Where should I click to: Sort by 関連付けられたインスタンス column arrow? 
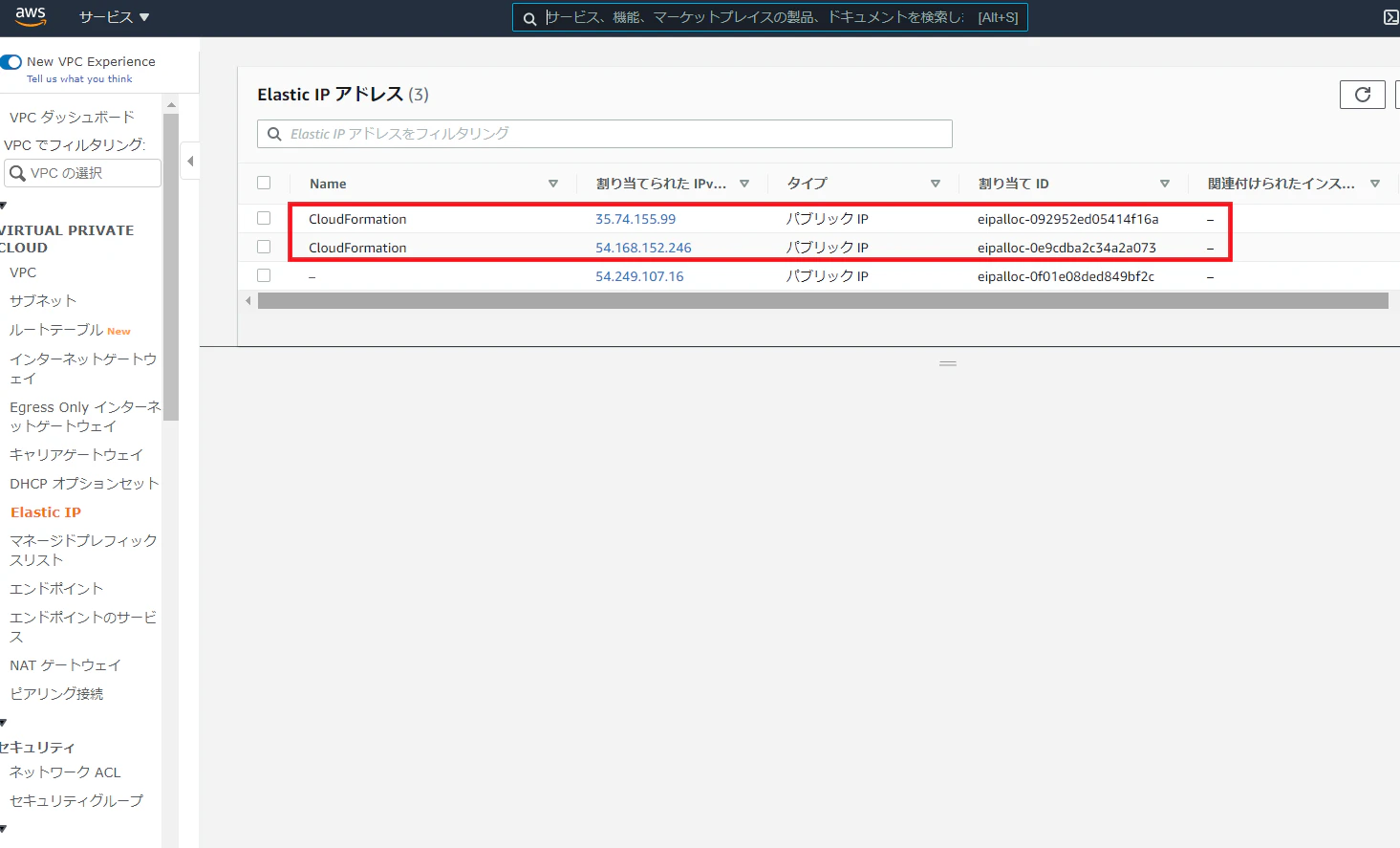(x=1375, y=184)
